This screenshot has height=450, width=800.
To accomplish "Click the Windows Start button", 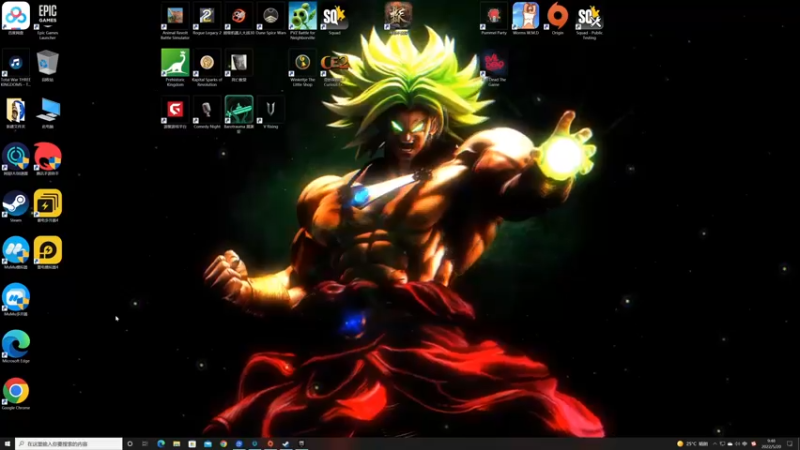I will (7, 444).
